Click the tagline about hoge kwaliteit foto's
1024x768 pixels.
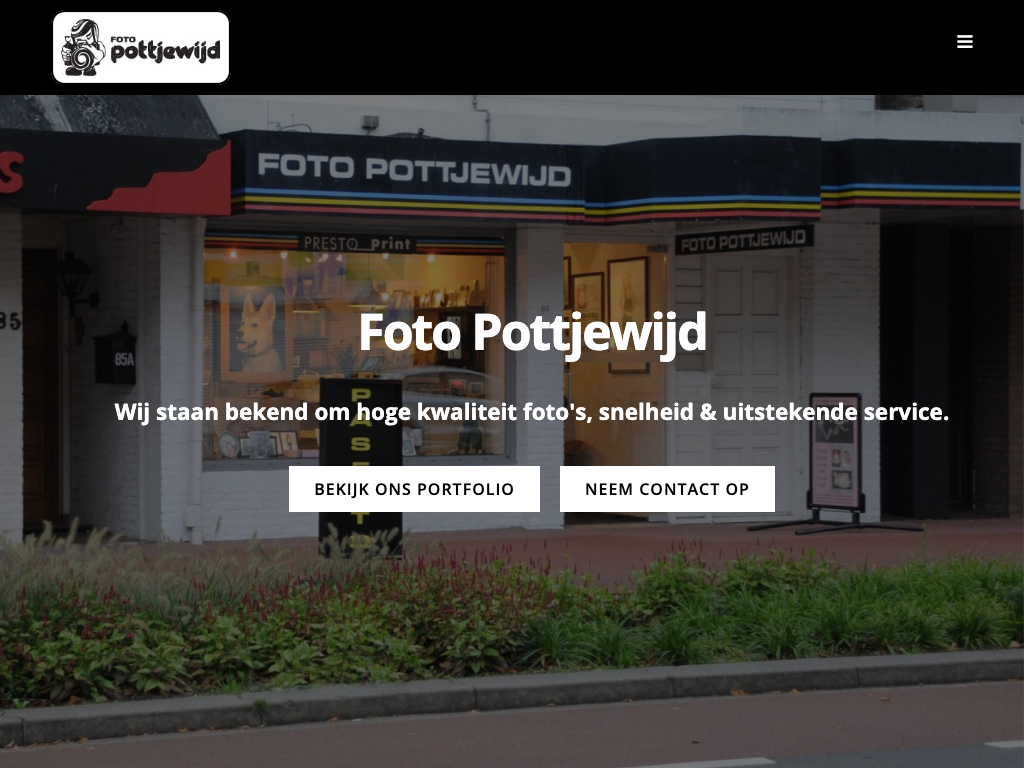(532, 412)
